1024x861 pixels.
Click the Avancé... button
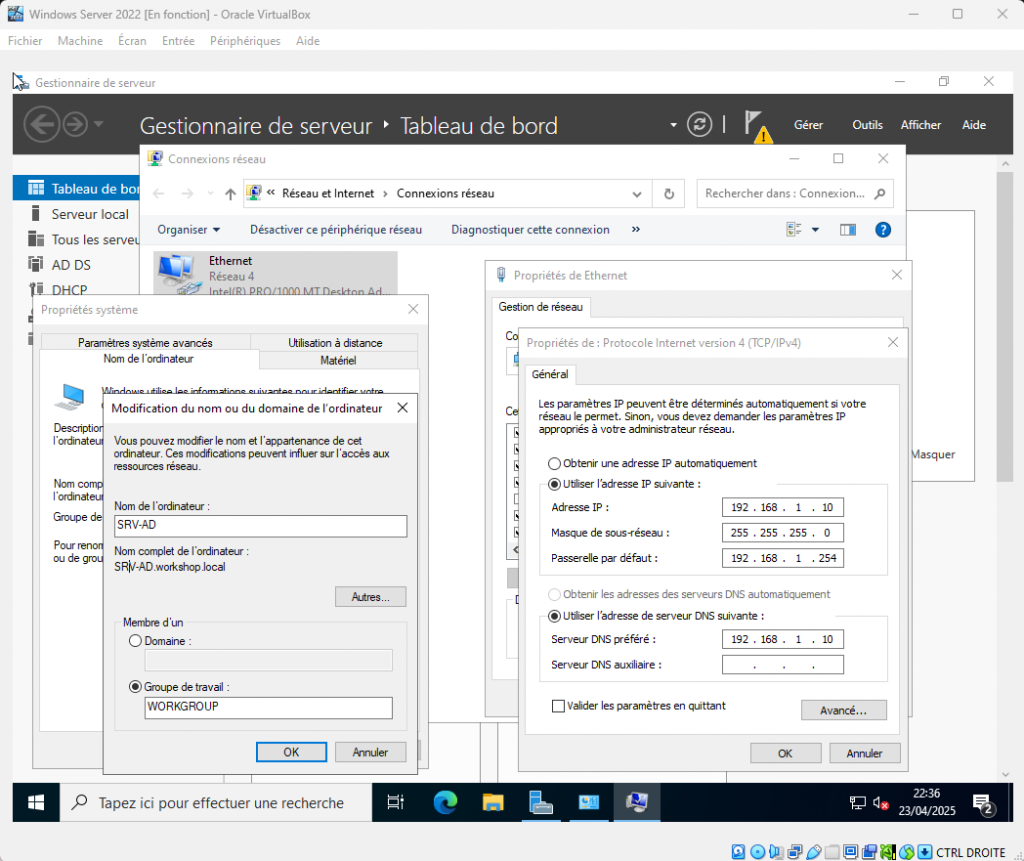point(843,709)
